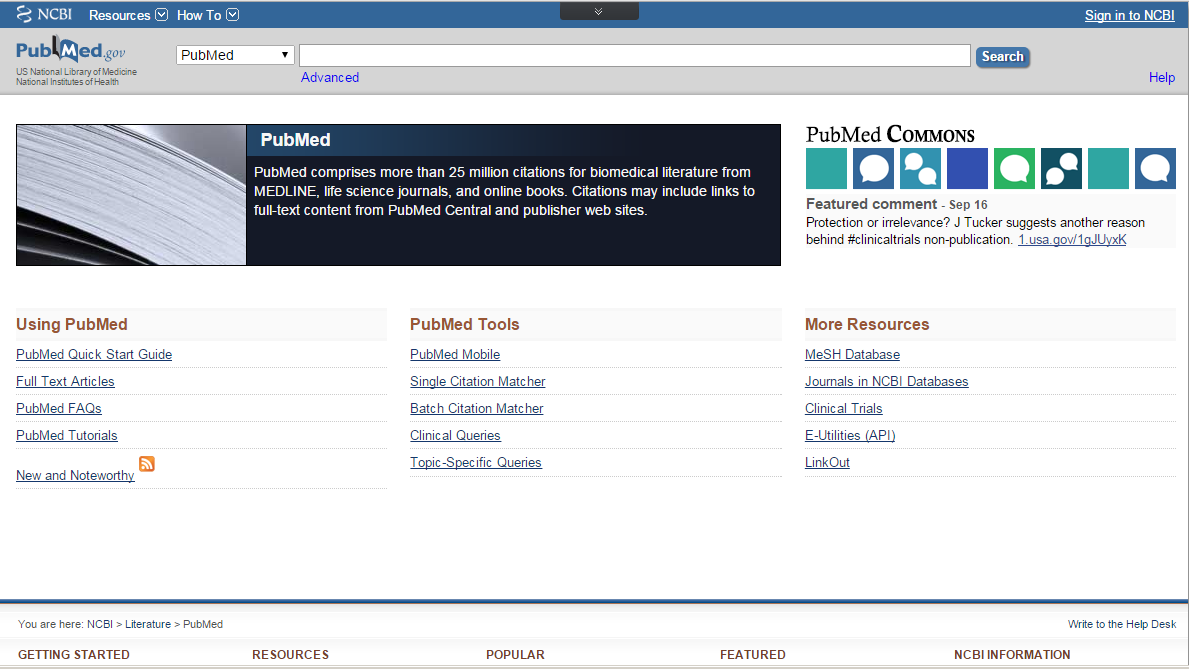Screen dimensions: 1189x669
Task: Expand the Resources dropdown menu
Action: coord(128,15)
